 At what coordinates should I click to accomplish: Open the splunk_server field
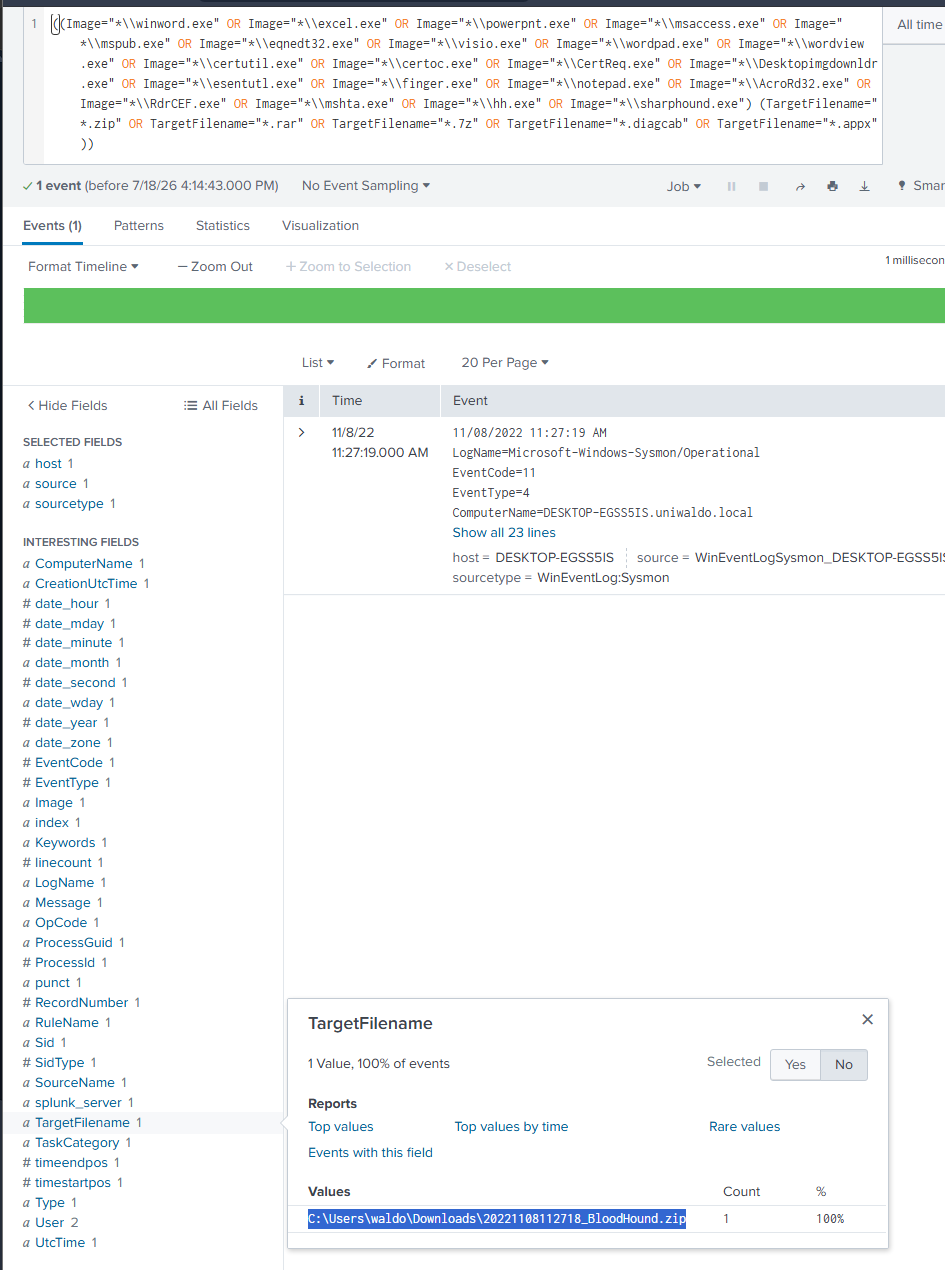(78, 1102)
